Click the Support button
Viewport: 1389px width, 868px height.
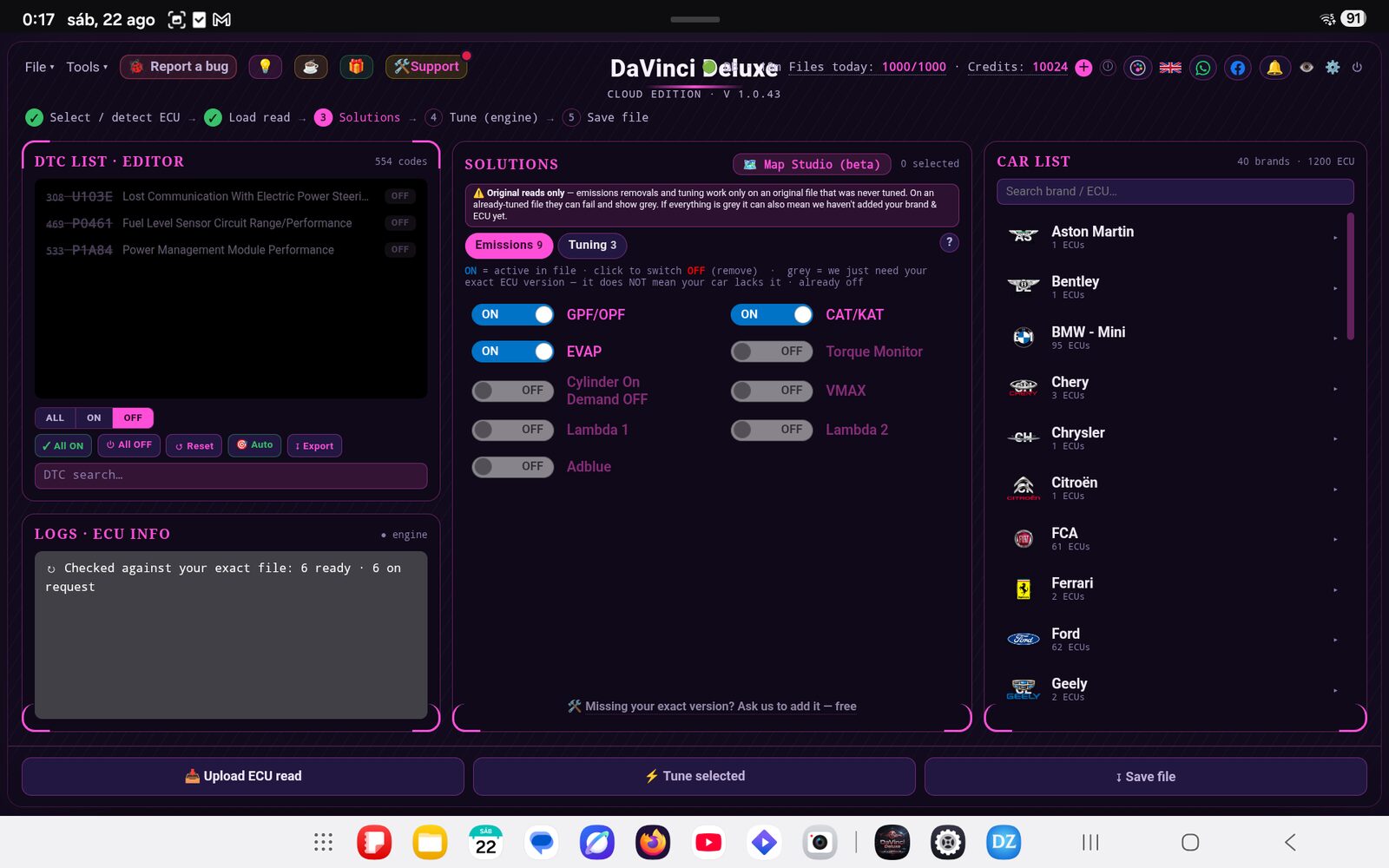coord(426,67)
